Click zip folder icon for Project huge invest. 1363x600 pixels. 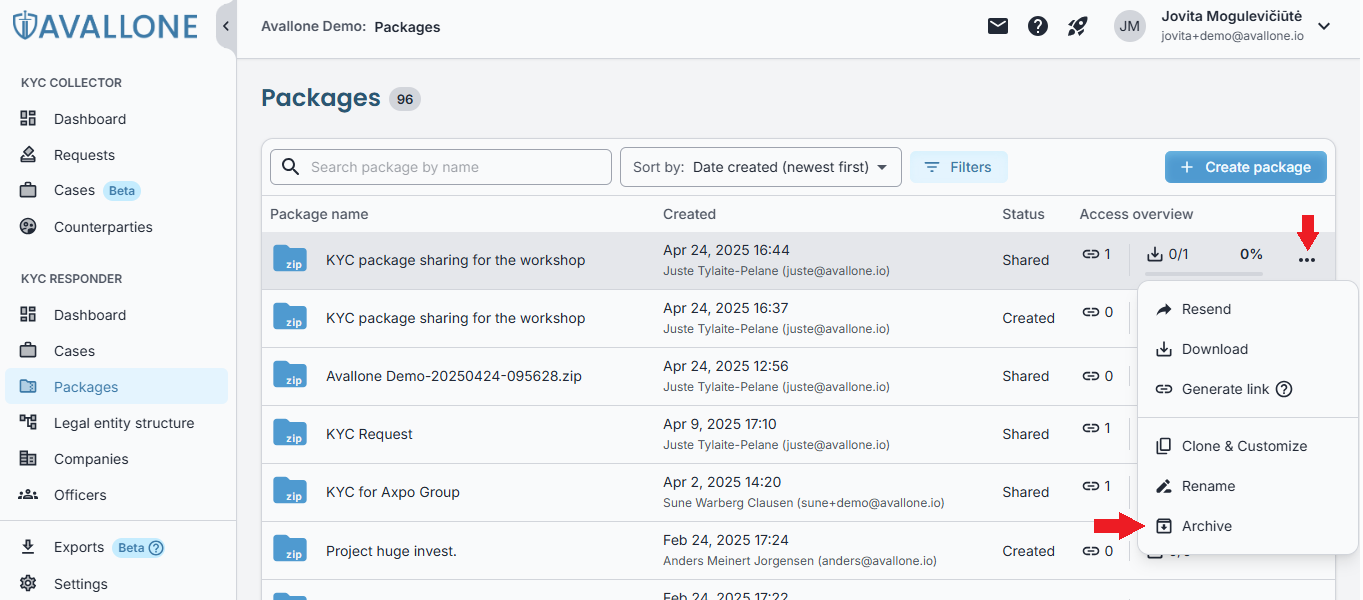[290, 549]
